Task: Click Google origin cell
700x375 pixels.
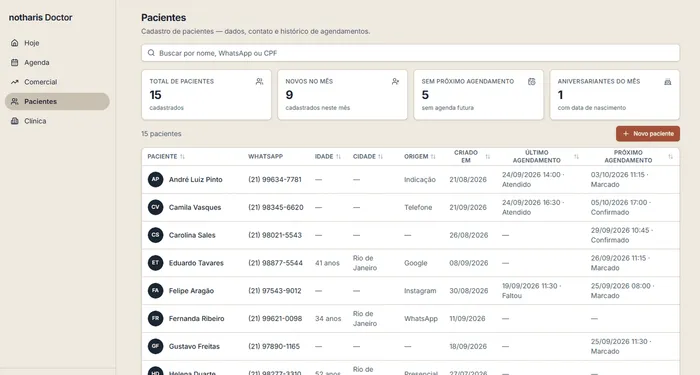Action: 416,263
